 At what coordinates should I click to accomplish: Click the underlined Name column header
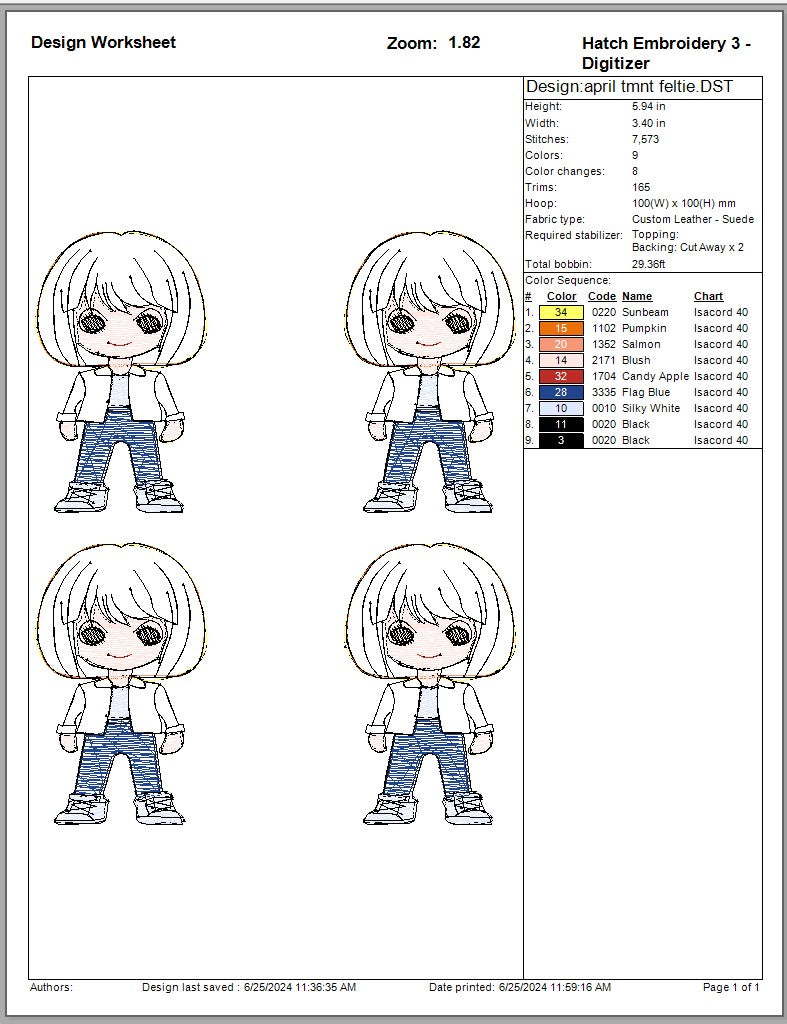pyautogui.click(x=636, y=296)
